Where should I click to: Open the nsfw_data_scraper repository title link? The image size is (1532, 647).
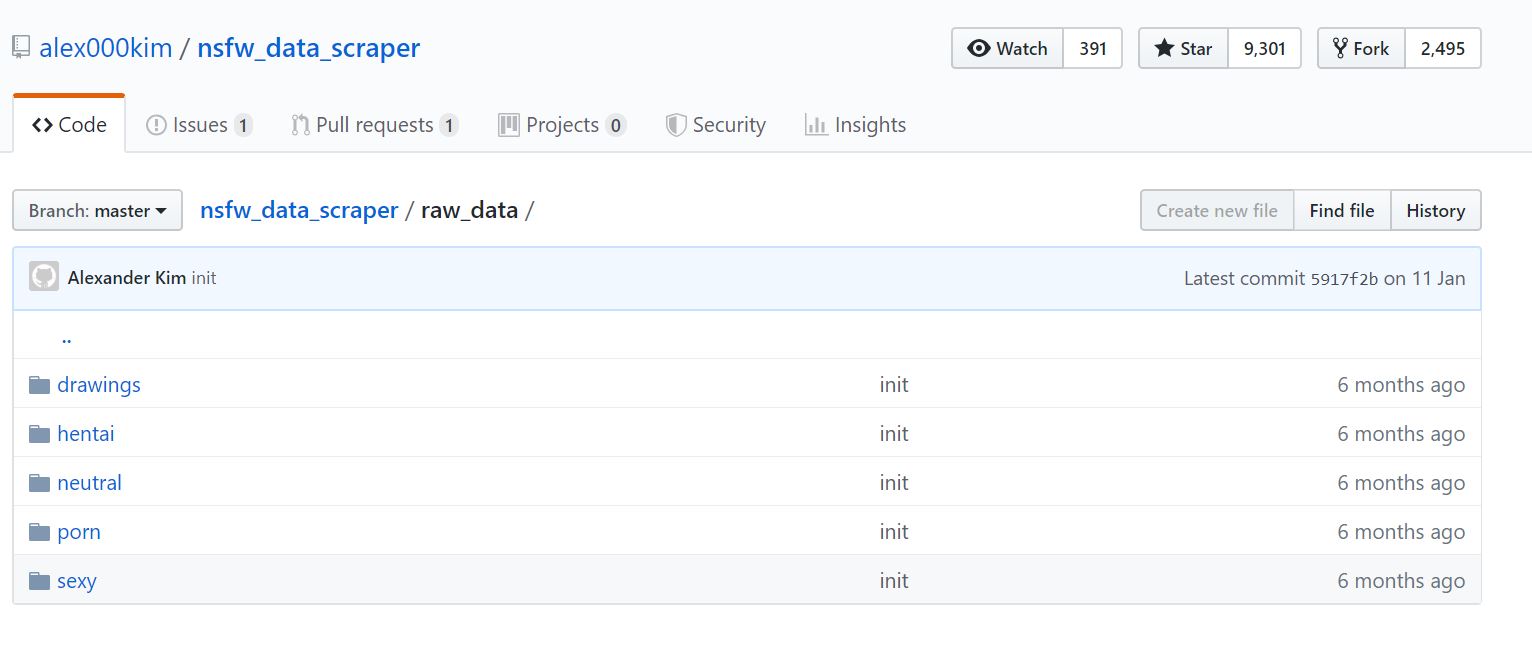pyautogui.click(x=308, y=48)
